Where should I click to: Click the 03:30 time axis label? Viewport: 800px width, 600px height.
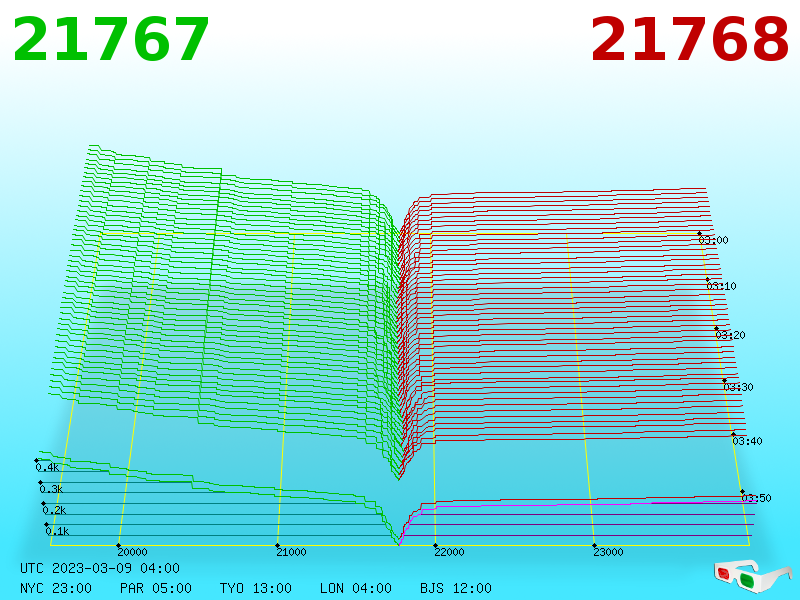point(738,387)
